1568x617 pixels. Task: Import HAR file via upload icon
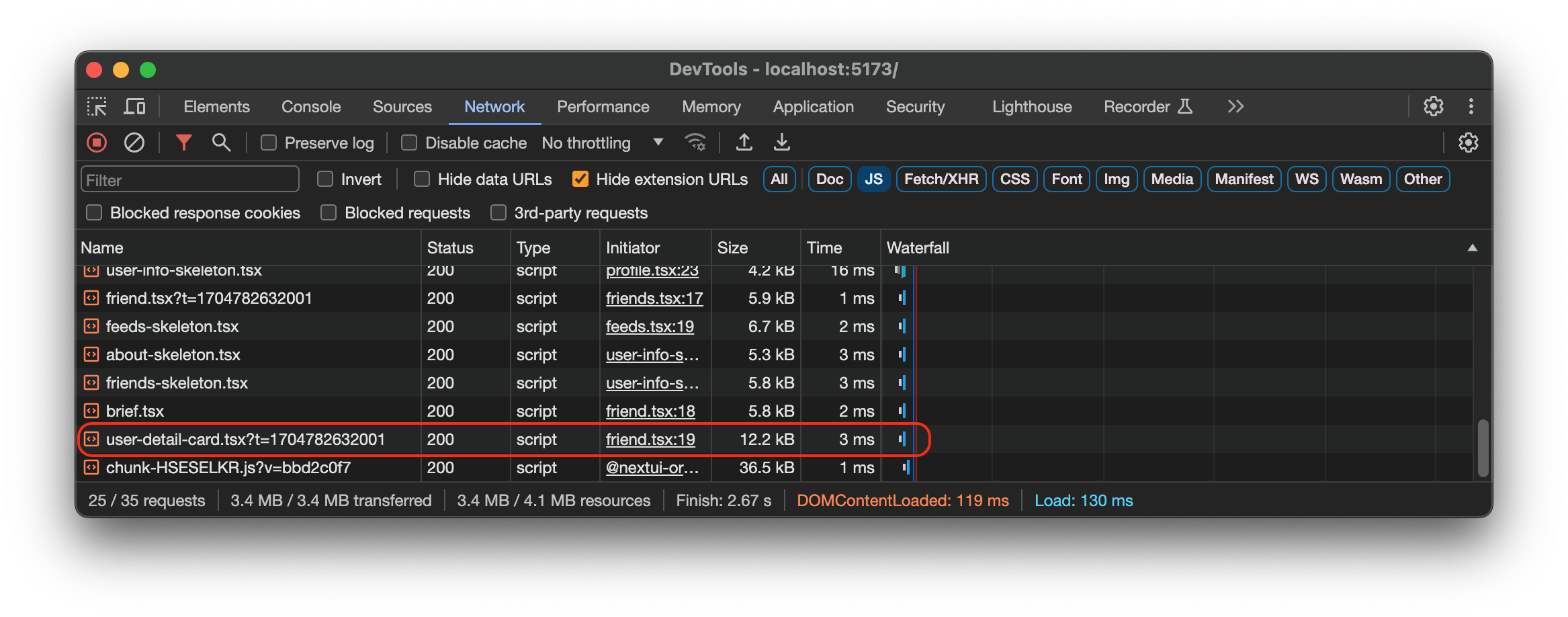coord(744,142)
